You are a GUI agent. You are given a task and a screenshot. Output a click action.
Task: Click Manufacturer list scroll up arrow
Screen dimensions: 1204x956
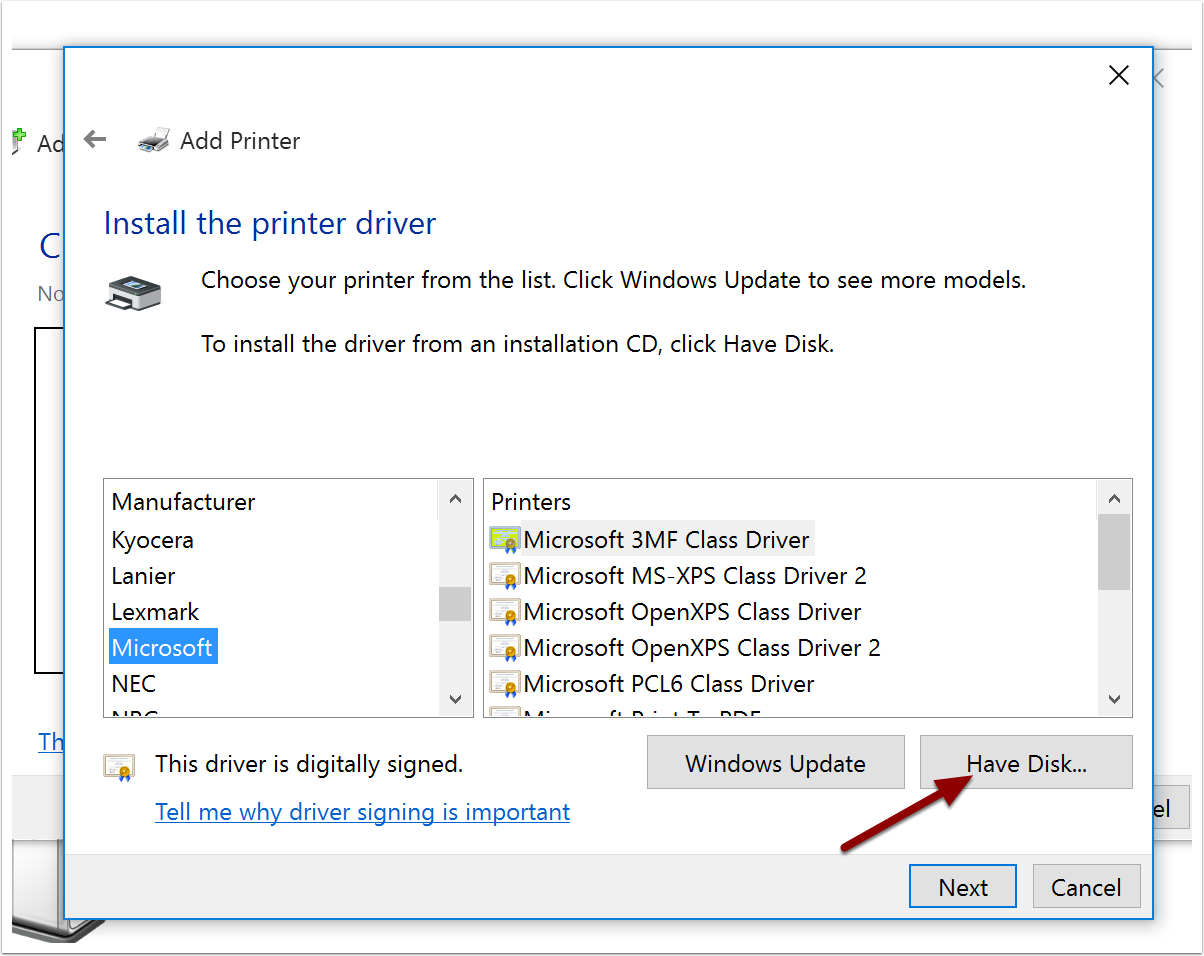[x=455, y=498]
